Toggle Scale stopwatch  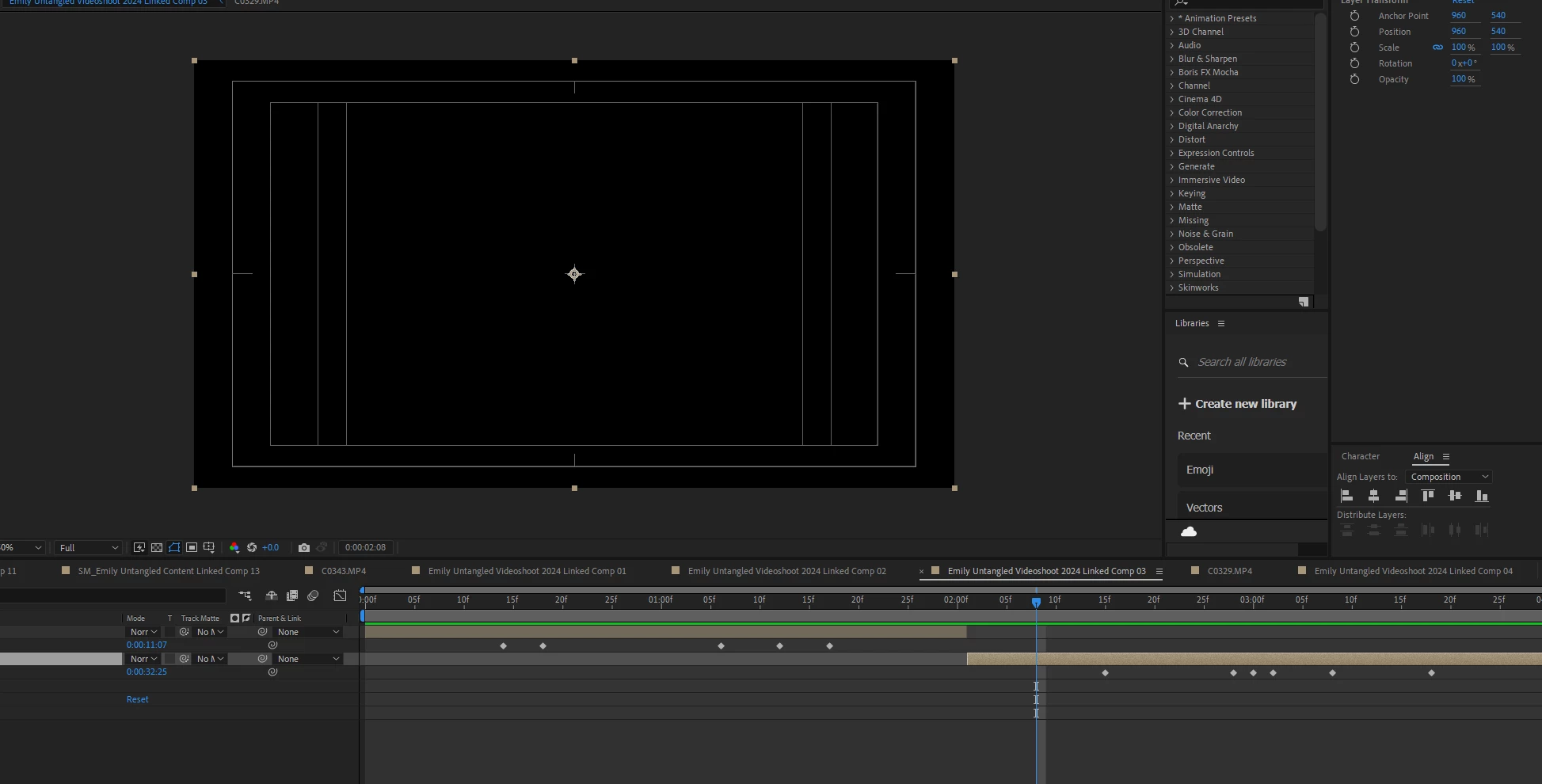point(1354,48)
